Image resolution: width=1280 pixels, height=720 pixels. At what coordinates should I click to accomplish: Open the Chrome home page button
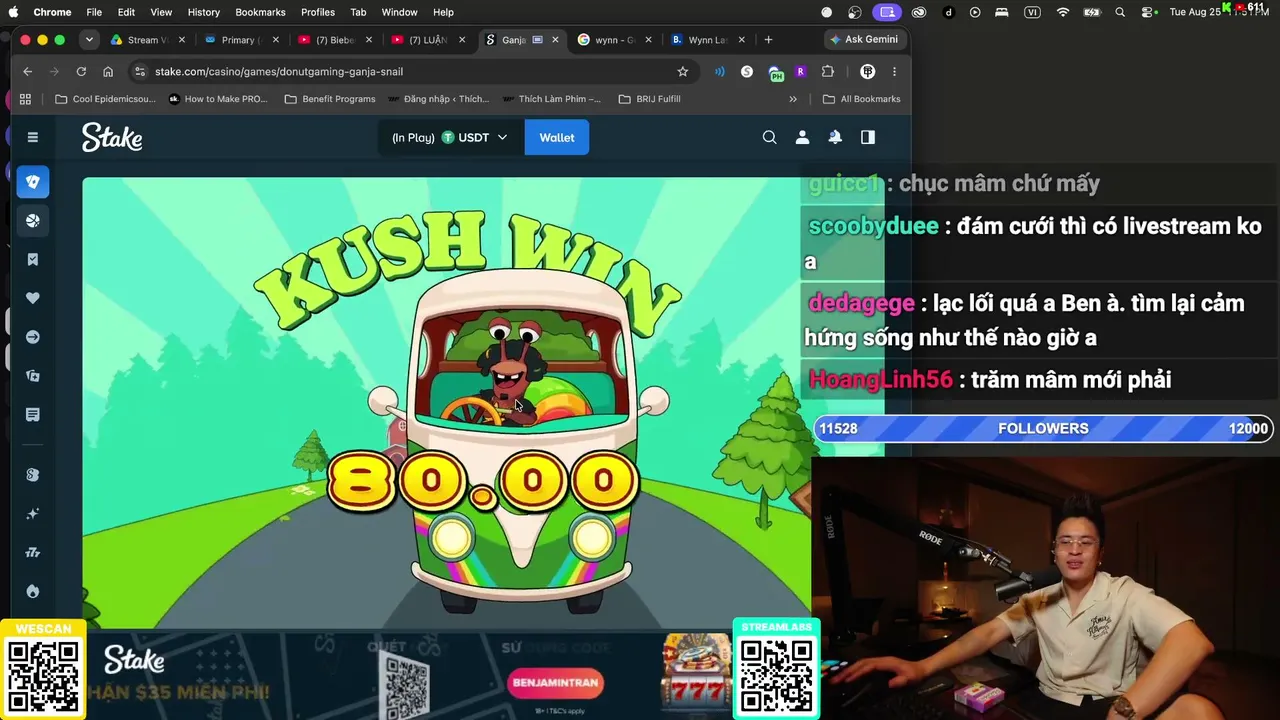point(108,72)
